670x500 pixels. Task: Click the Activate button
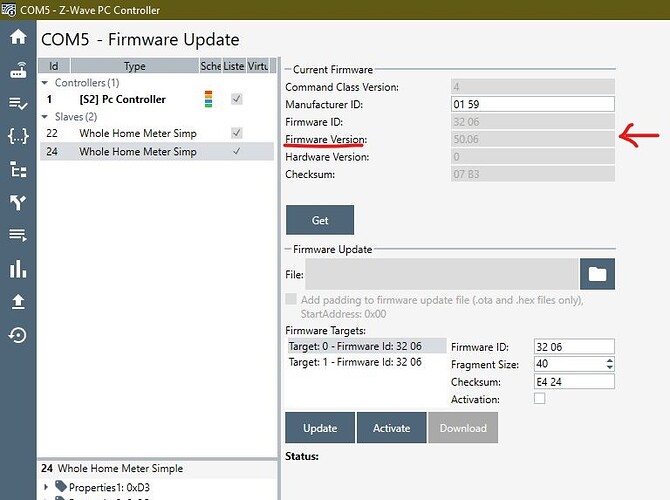point(391,428)
